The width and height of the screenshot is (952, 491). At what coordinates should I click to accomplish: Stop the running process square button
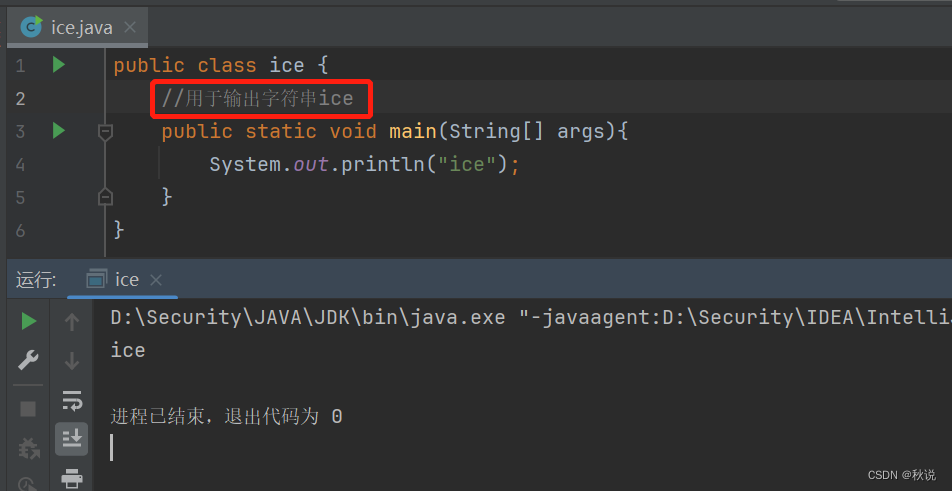point(28,409)
